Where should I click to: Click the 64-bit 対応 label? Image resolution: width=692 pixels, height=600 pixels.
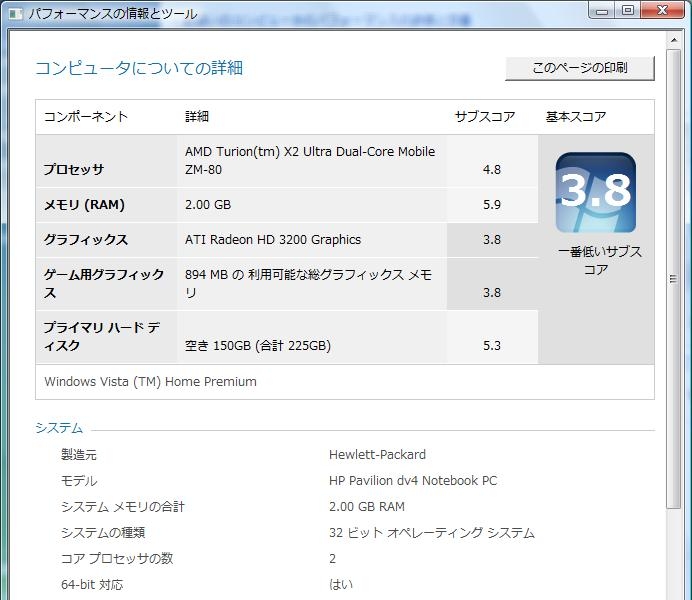point(92,585)
